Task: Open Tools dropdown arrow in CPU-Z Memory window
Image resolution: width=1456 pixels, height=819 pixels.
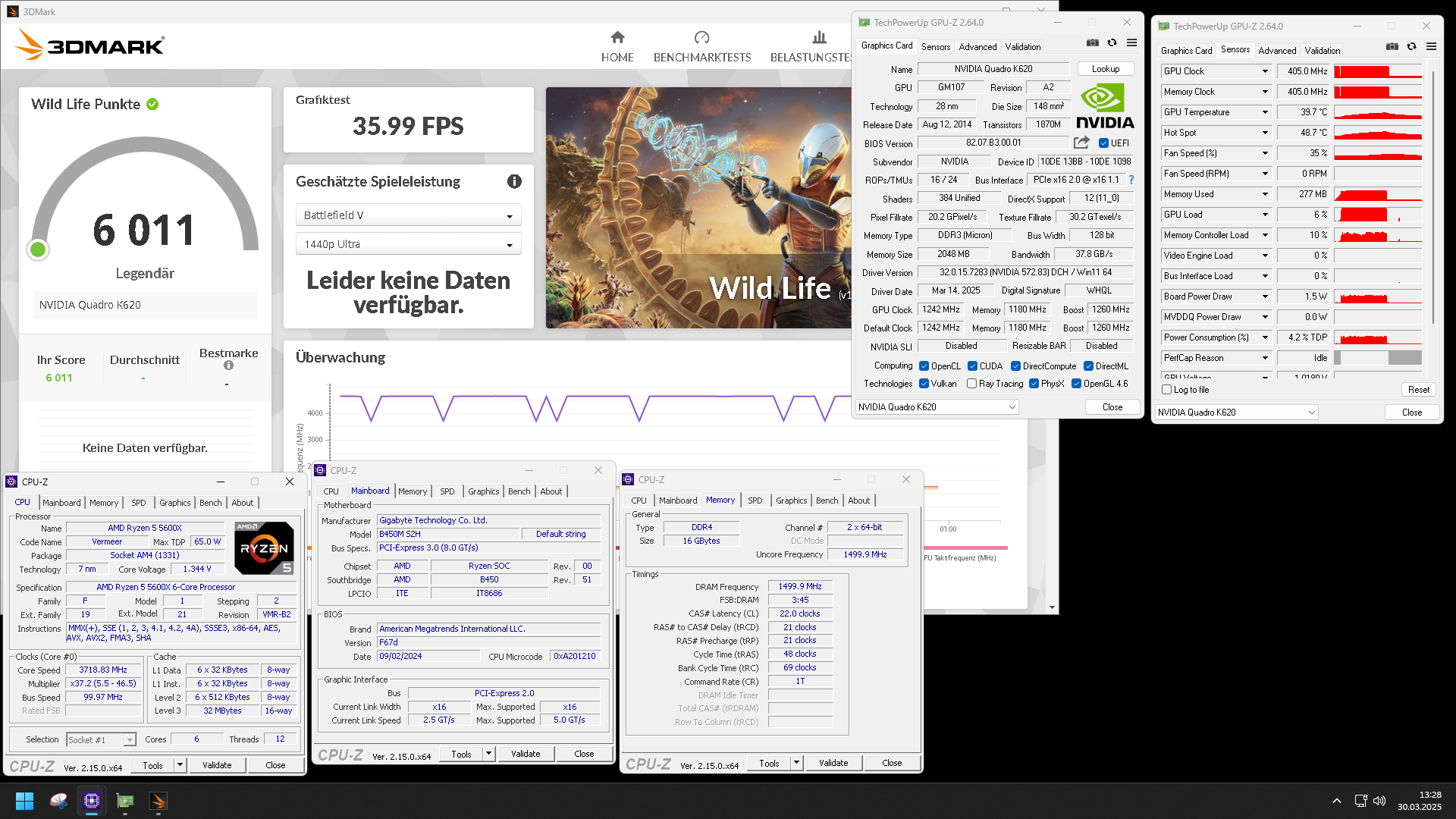Action: pyautogui.click(x=796, y=763)
